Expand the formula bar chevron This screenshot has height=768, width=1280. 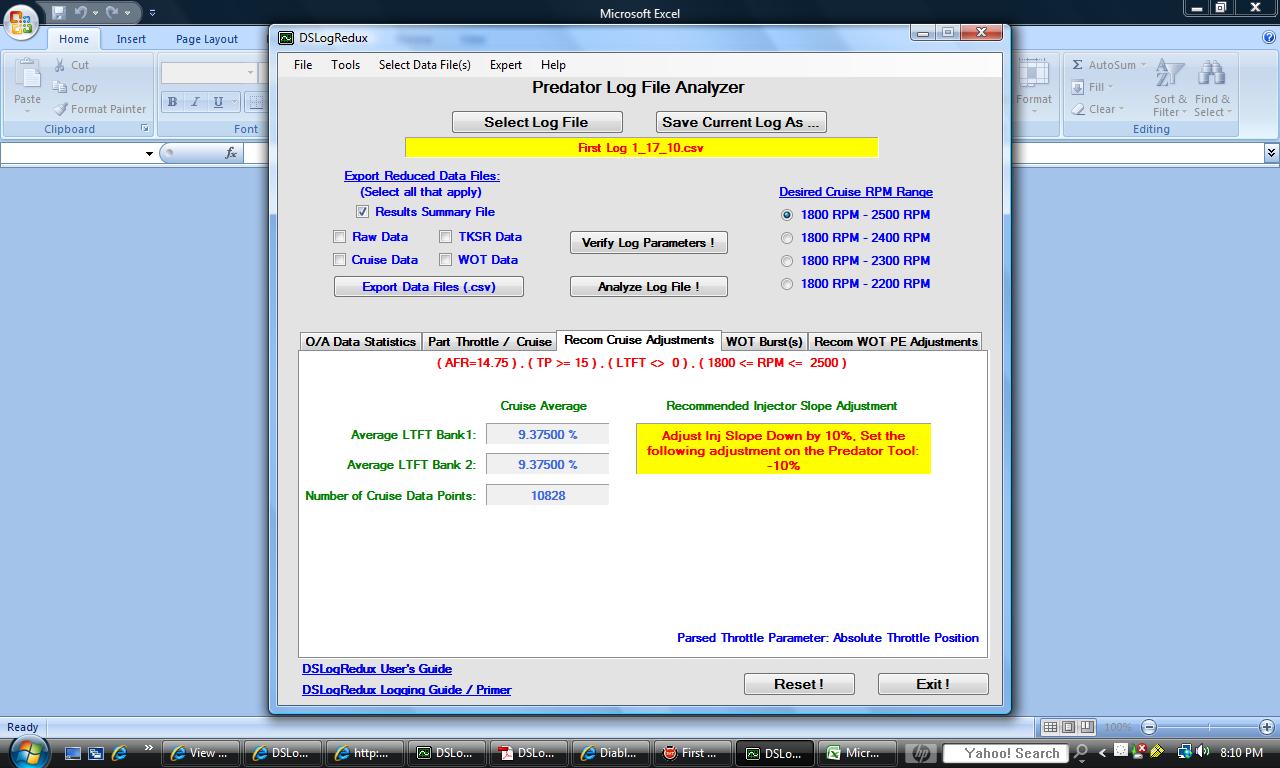(x=1271, y=153)
